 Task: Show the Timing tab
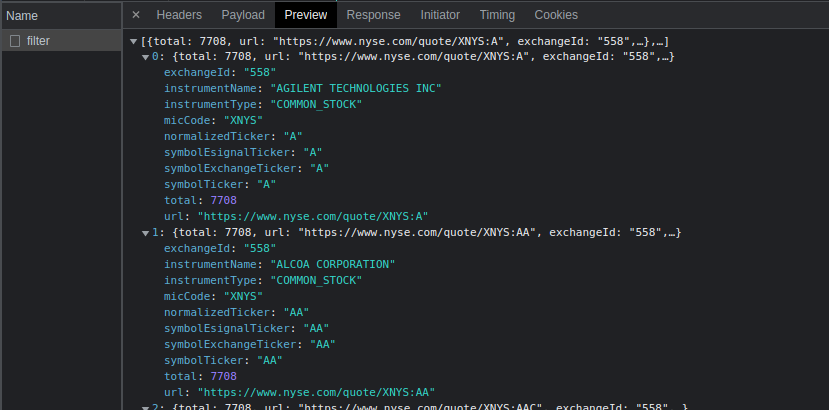497,15
